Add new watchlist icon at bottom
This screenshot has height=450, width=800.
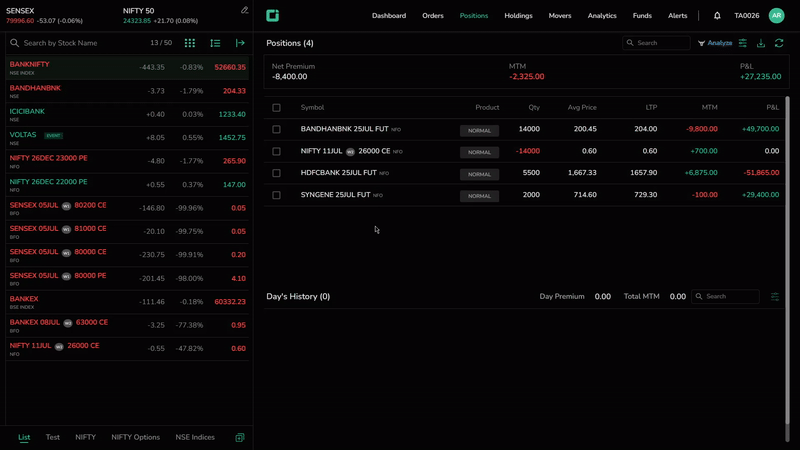pyautogui.click(x=240, y=437)
